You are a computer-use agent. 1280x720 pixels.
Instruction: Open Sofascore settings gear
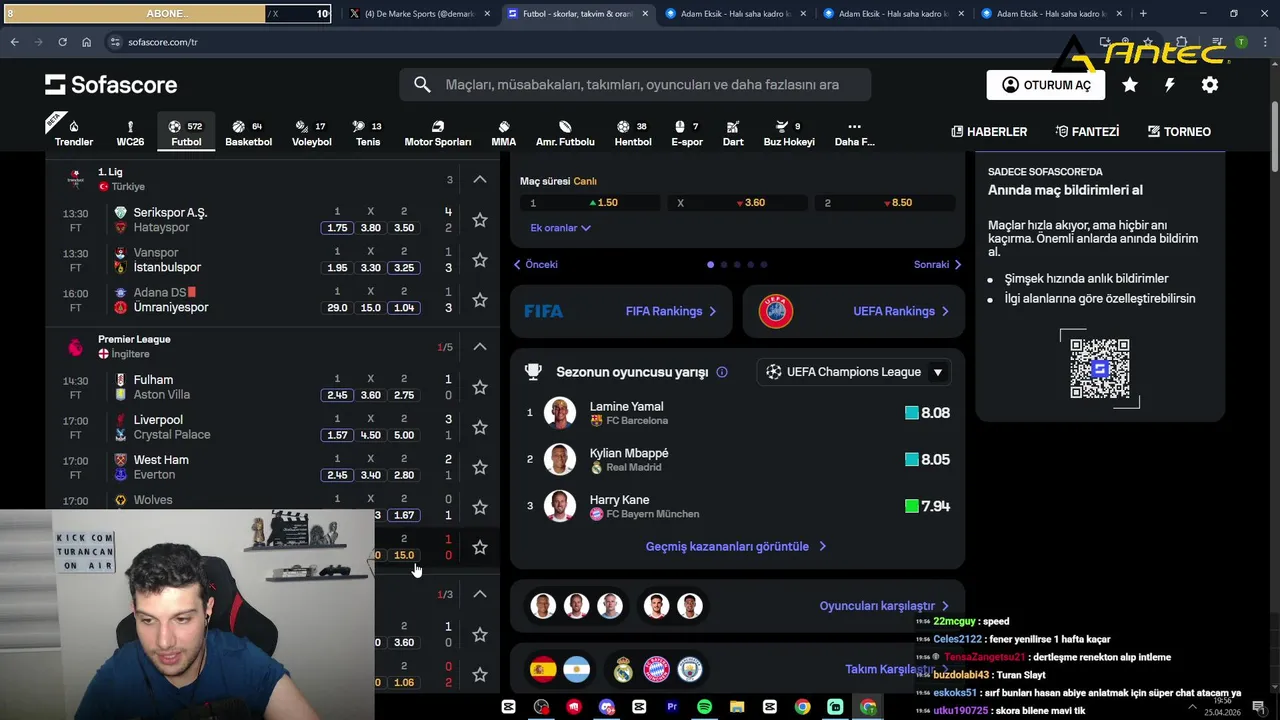click(x=1210, y=85)
